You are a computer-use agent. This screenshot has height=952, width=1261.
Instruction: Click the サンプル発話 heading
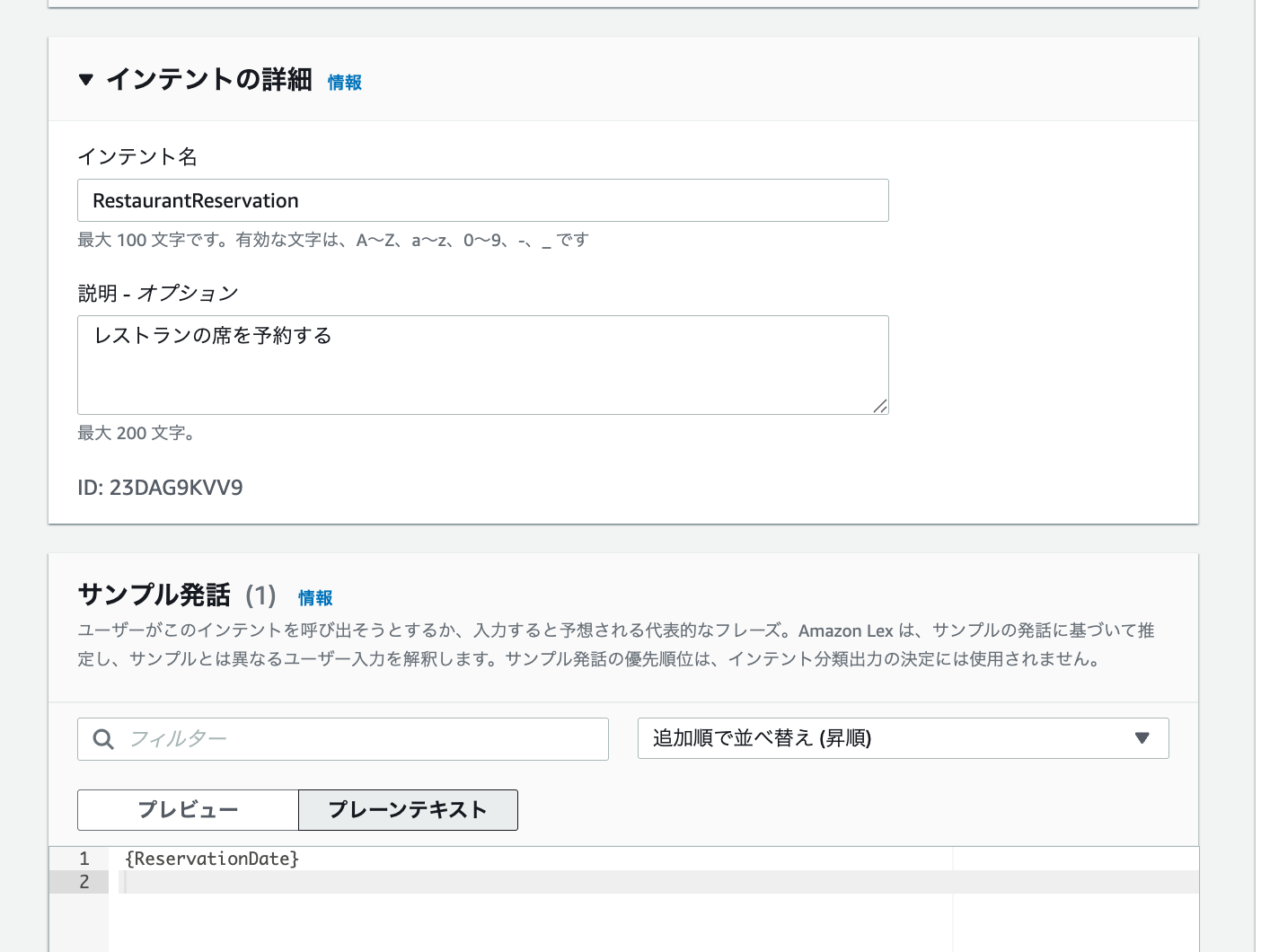point(154,595)
